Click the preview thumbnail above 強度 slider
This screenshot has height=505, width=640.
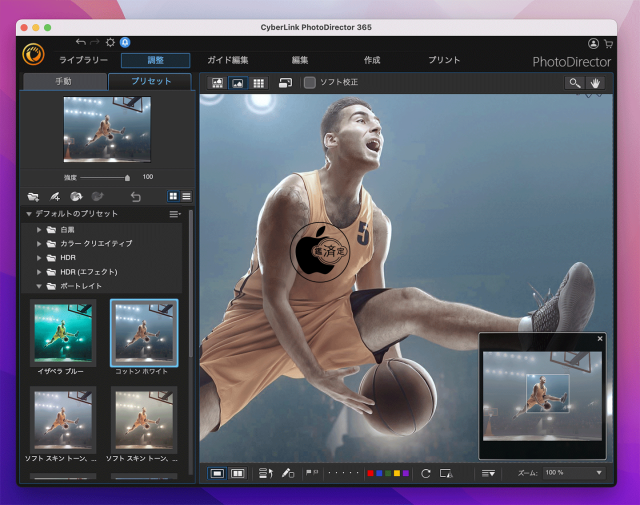point(107,129)
